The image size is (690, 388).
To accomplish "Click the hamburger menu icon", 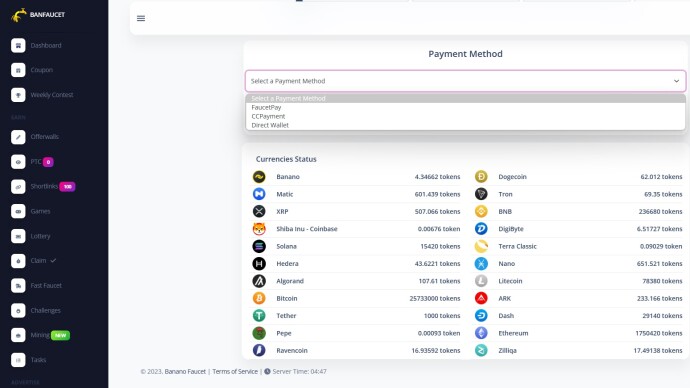I will (141, 18).
